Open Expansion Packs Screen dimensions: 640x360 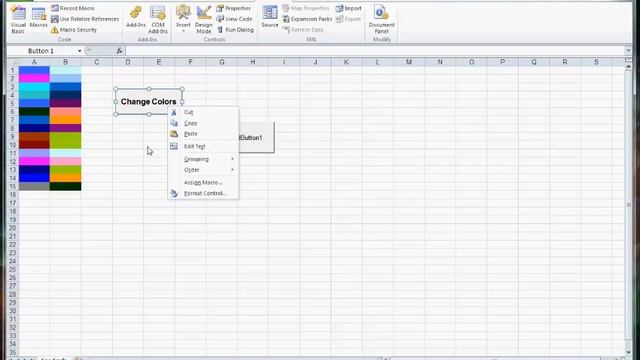click(x=307, y=19)
